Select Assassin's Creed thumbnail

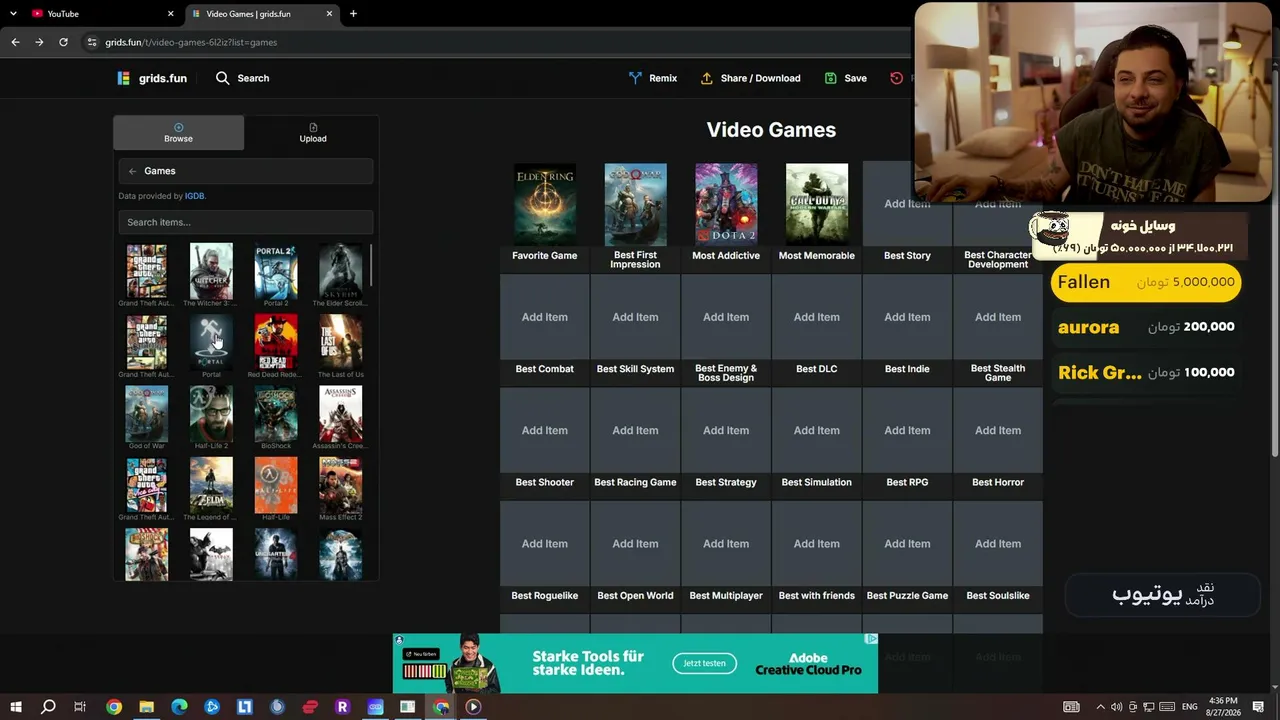pos(340,414)
